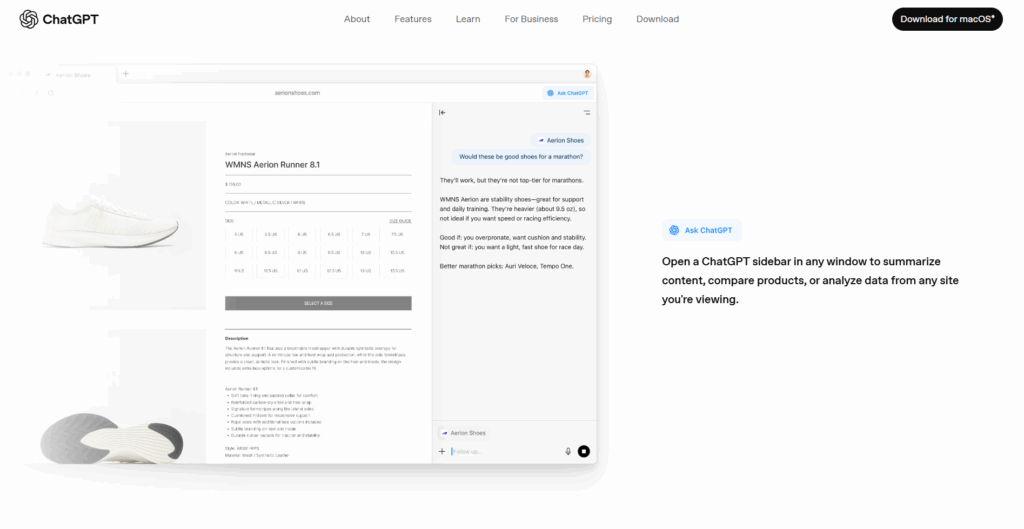Click the attach plus icon in the chat input
The image size is (1024, 529).
(x=442, y=451)
